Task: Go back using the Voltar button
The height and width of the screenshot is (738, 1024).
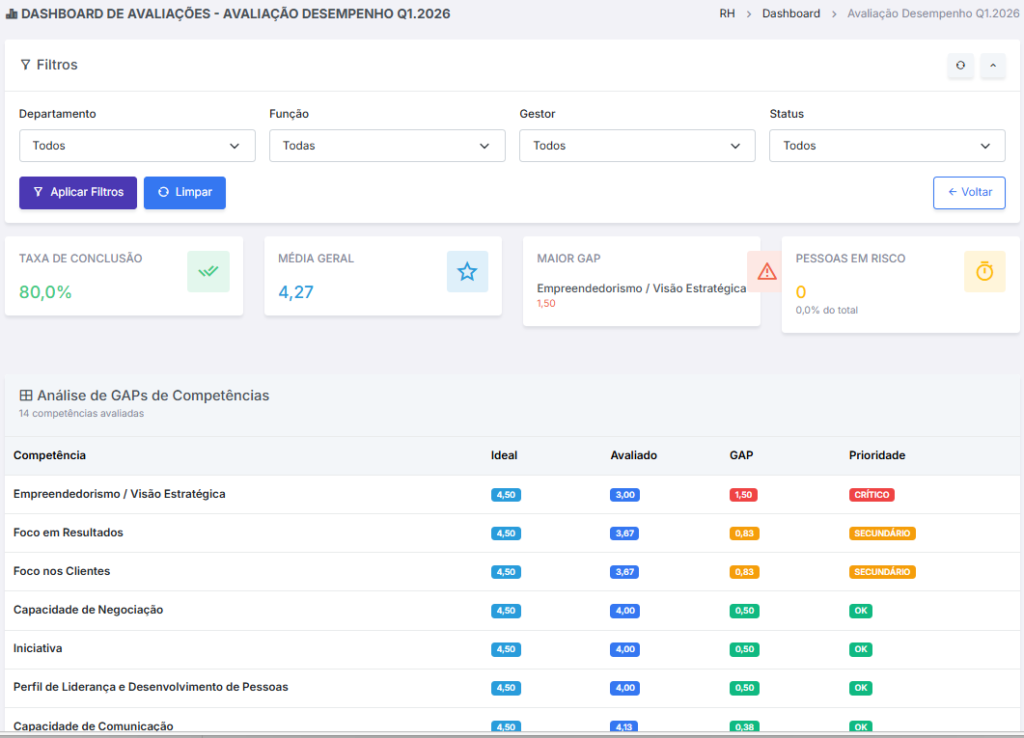Action: 969,193
